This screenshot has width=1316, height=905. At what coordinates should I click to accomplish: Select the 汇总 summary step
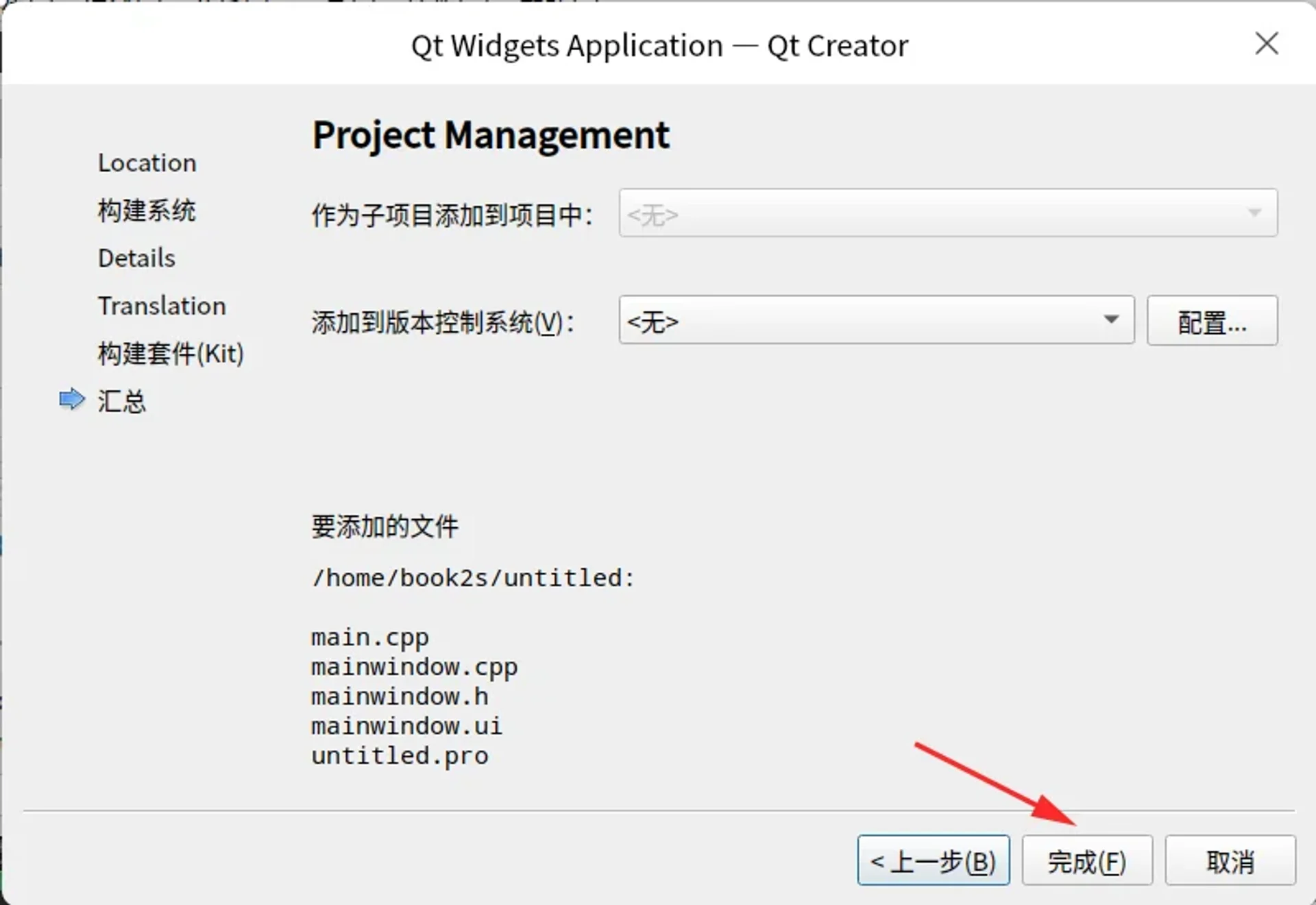point(123,401)
